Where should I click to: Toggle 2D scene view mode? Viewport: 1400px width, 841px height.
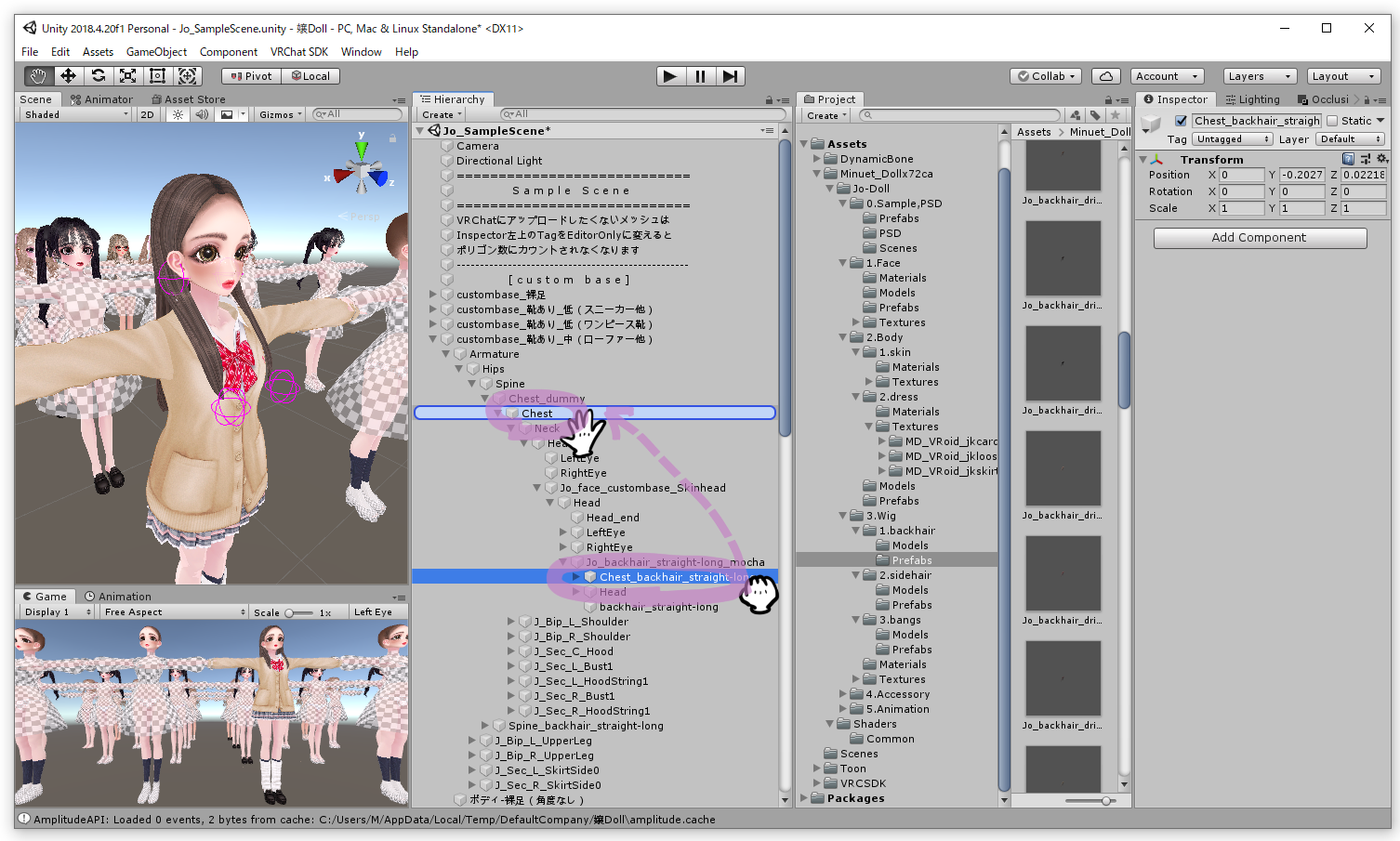click(148, 114)
